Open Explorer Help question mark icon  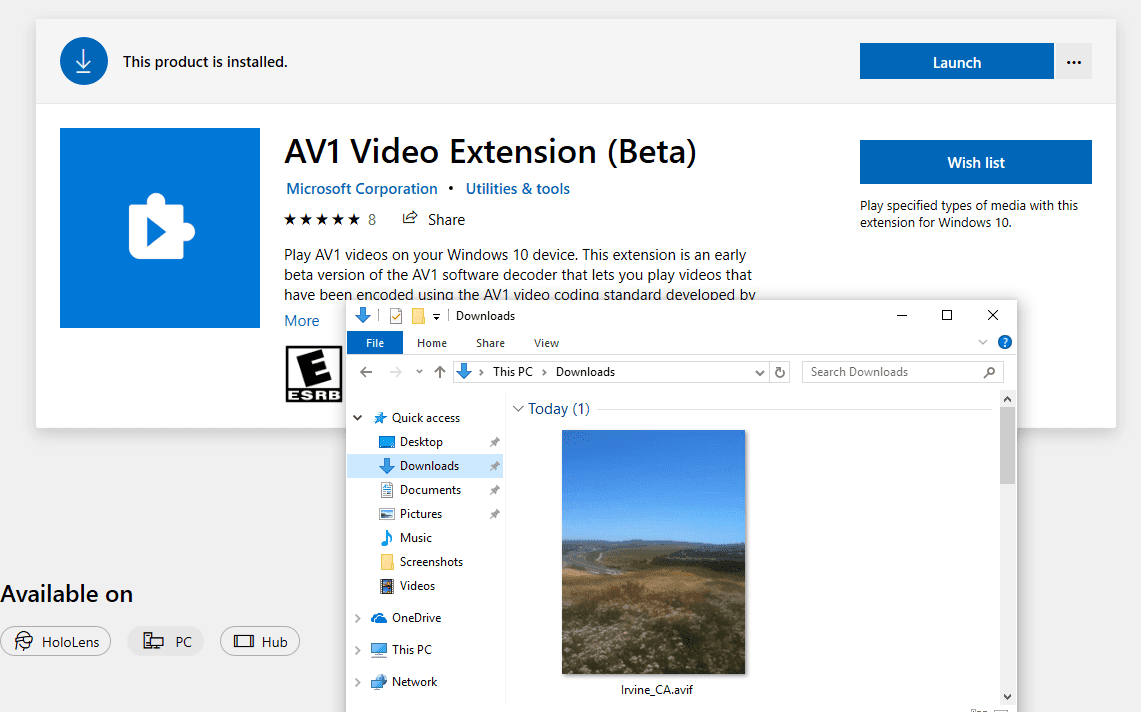pos(1004,342)
